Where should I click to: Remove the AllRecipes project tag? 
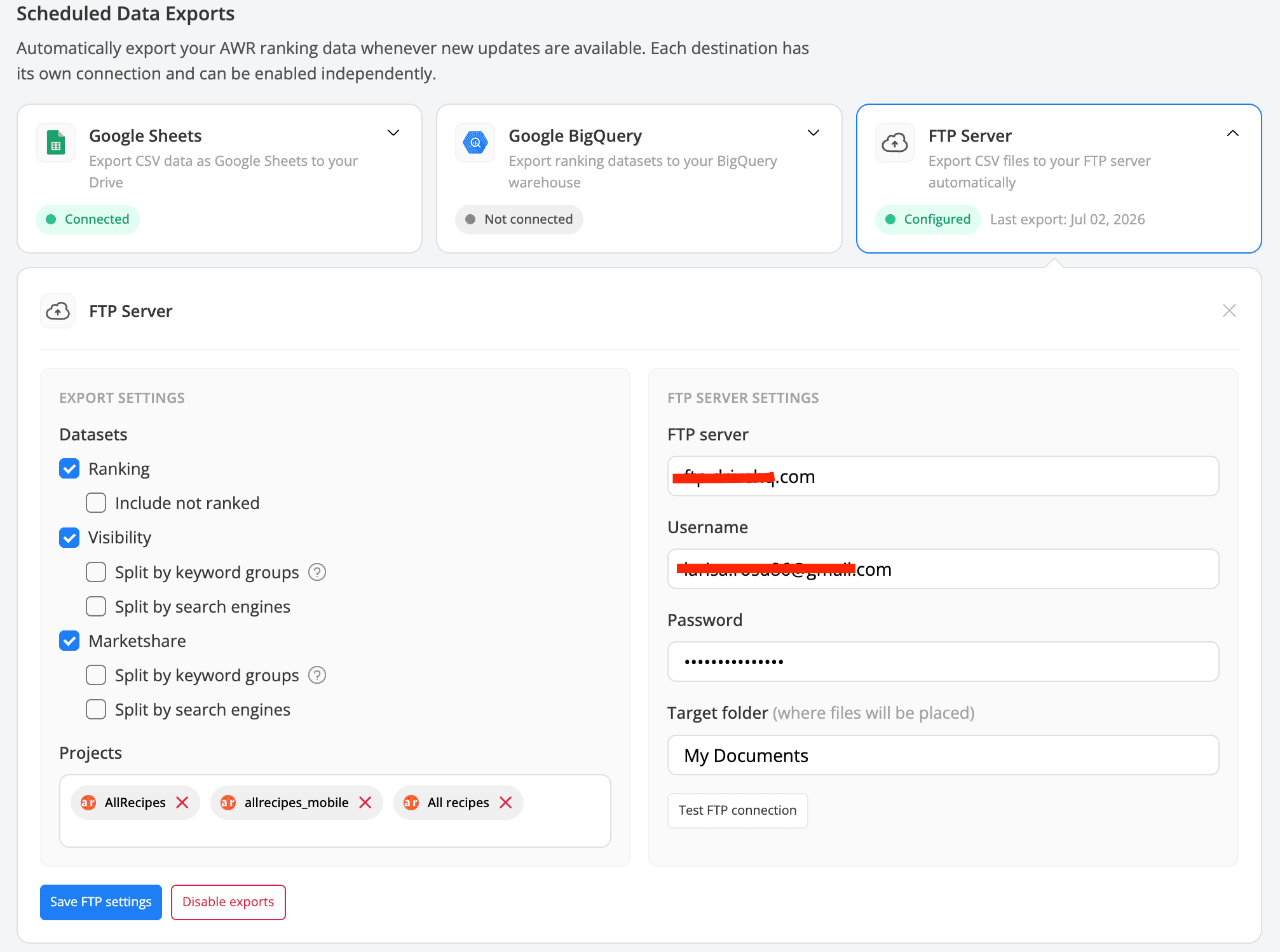pos(182,803)
